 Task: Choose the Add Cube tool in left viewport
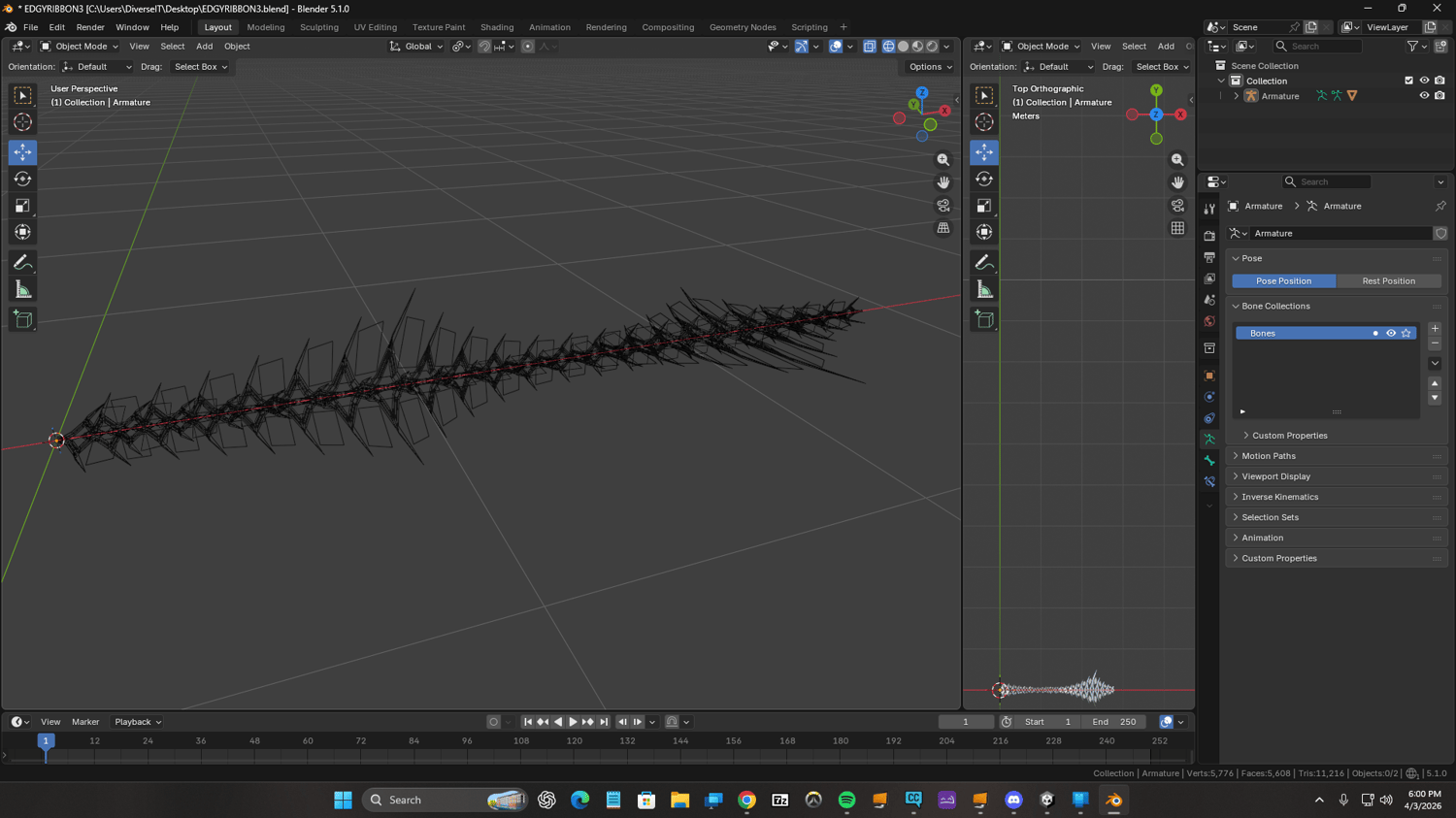[22, 319]
